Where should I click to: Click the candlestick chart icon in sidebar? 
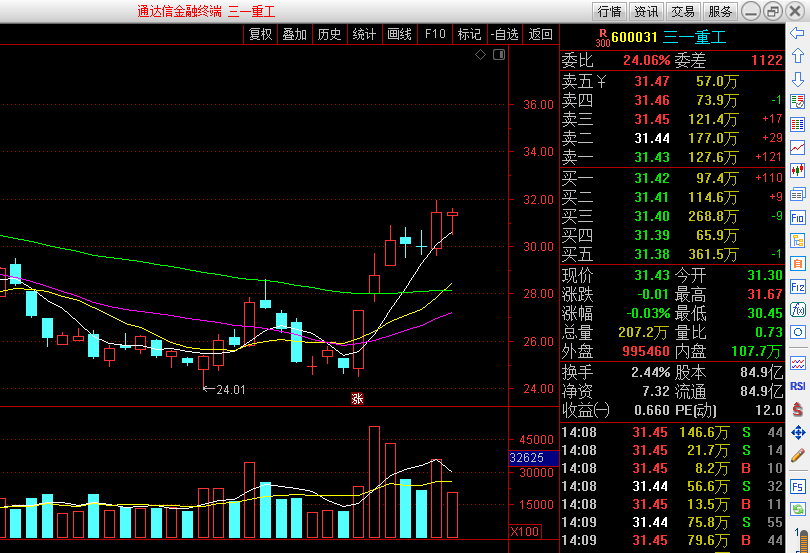[798, 170]
